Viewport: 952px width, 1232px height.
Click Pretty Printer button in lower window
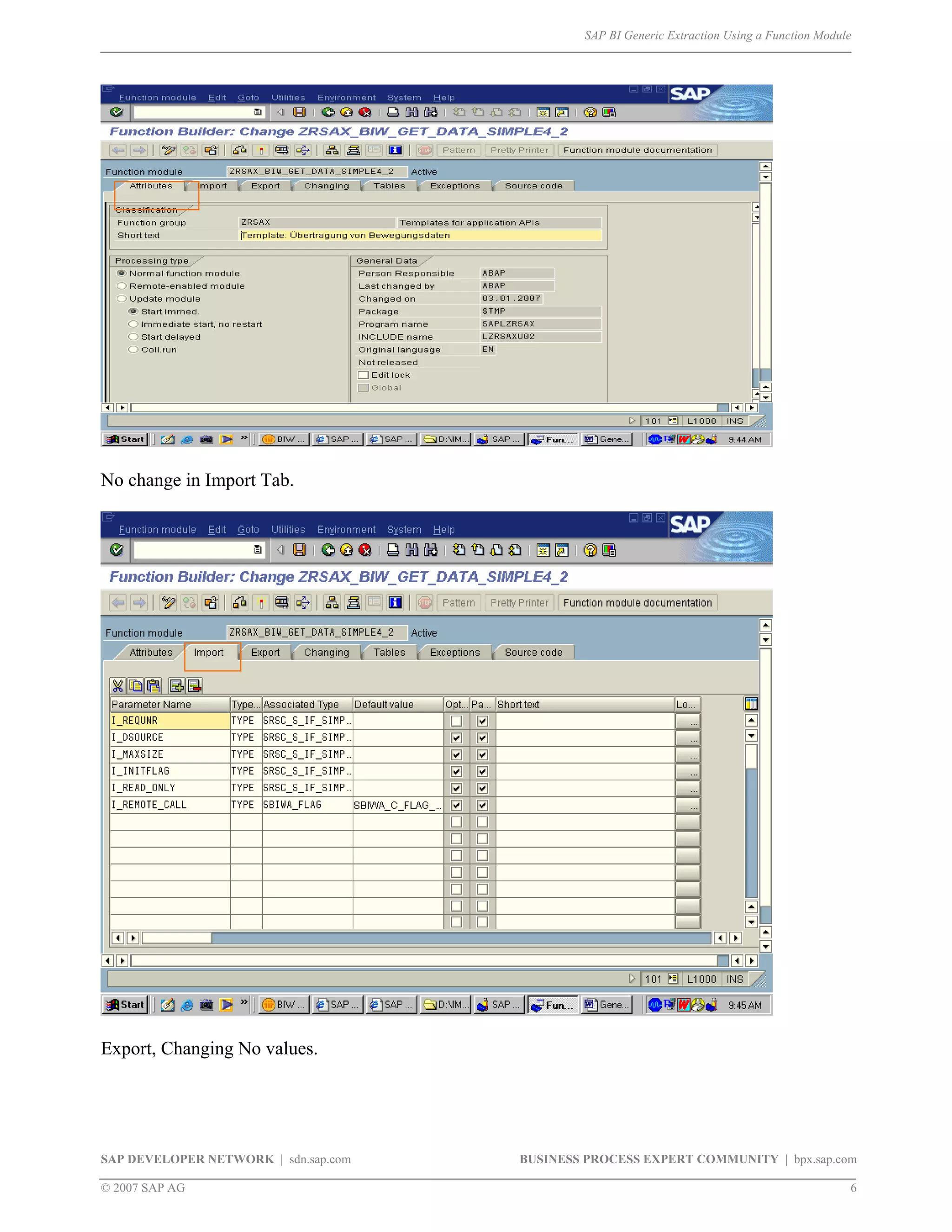[519, 603]
